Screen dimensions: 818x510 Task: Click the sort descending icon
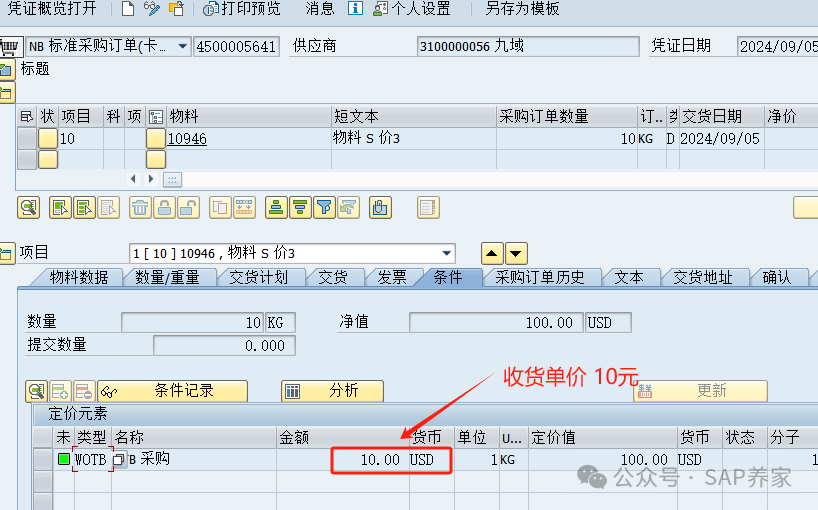coord(300,208)
